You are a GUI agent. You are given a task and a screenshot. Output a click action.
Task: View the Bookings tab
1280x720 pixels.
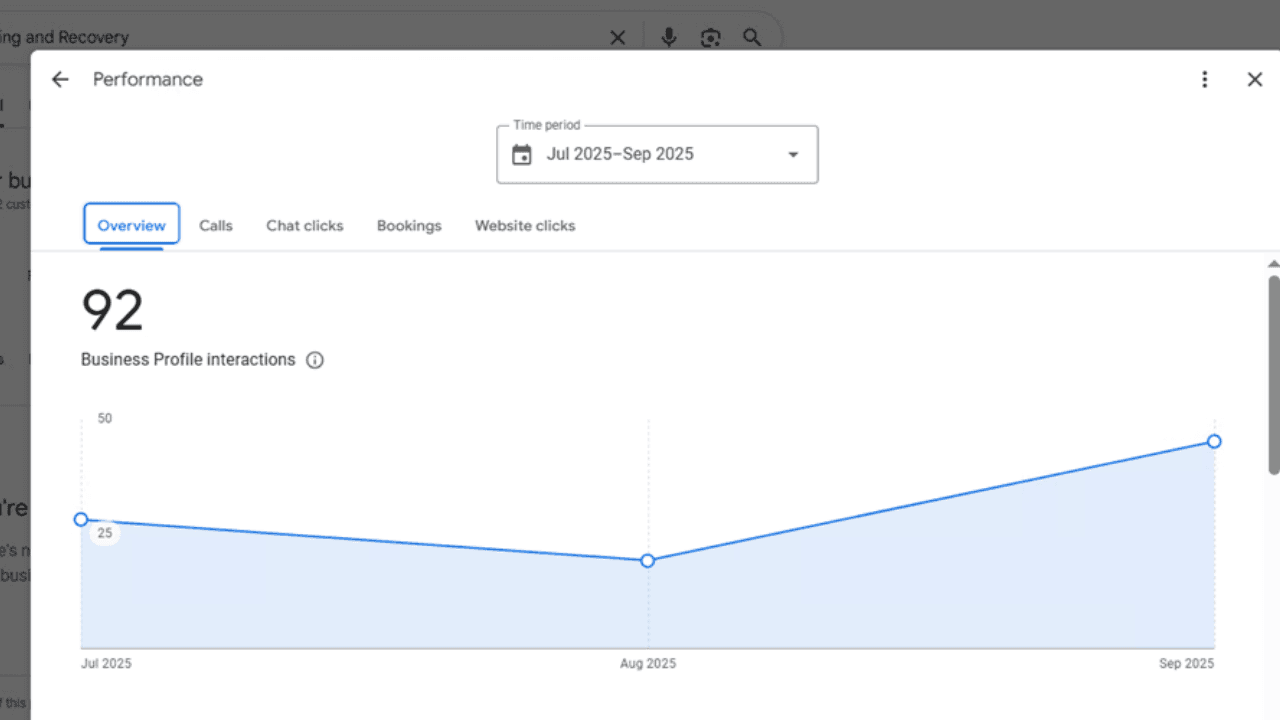pyautogui.click(x=409, y=225)
